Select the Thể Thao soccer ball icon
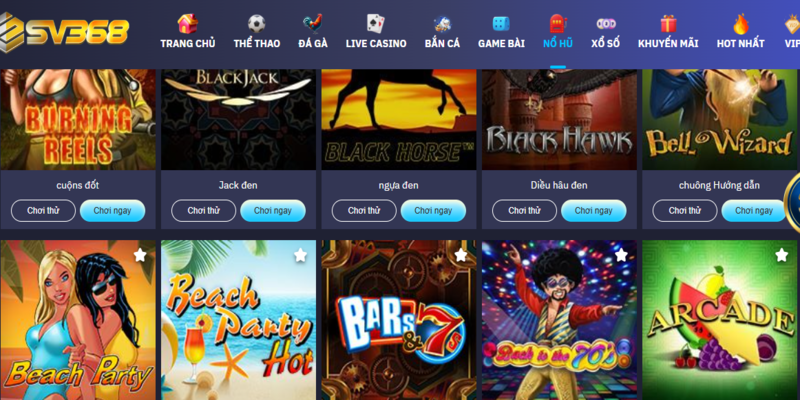The height and width of the screenshot is (400, 800). point(257,23)
